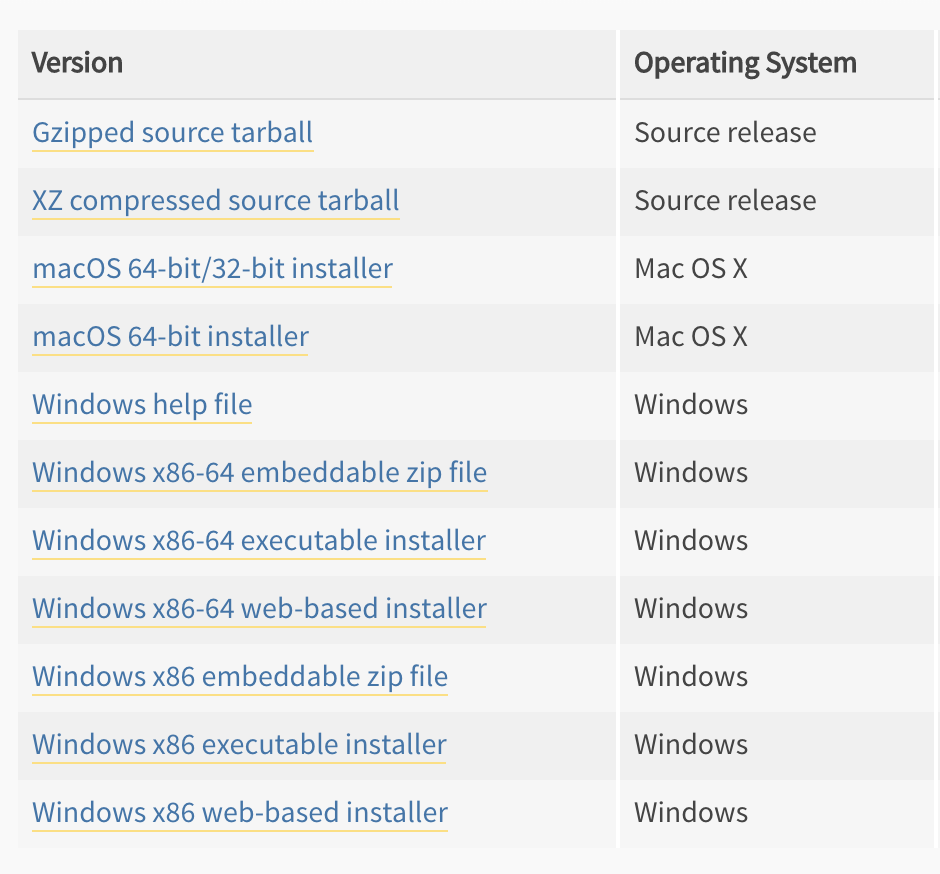Screen dimensions: 940x874
Task: Click Mac OS X cell for 64-bit/32-bit installer
Action: point(691,269)
